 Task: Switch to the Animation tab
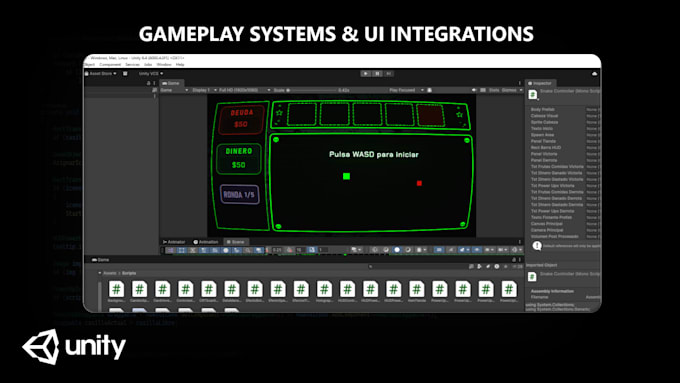(206, 242)
